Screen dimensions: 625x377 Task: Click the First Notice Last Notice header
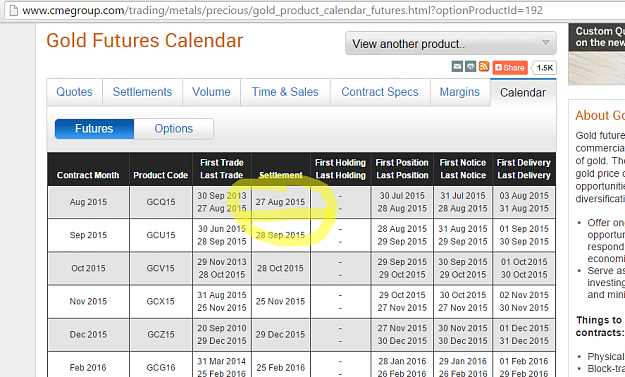463,169
